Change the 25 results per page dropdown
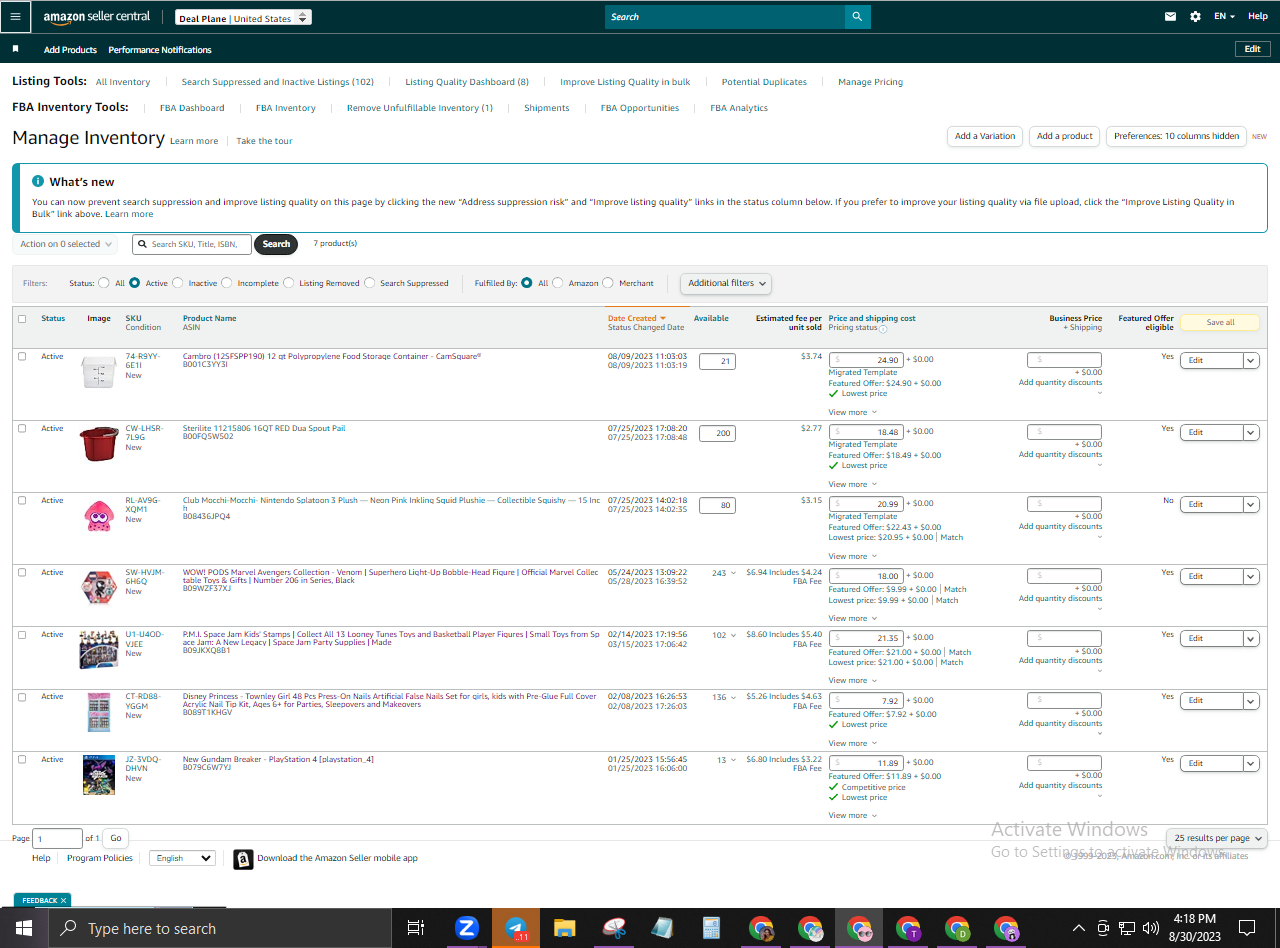The height and width of the screenshot is (948, 1280). click(1216, 838)
